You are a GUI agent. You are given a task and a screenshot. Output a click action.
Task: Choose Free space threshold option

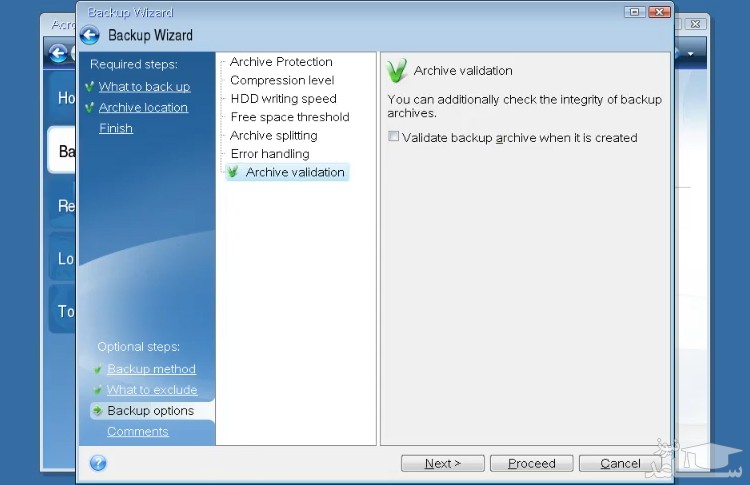(x=290, y=117)
